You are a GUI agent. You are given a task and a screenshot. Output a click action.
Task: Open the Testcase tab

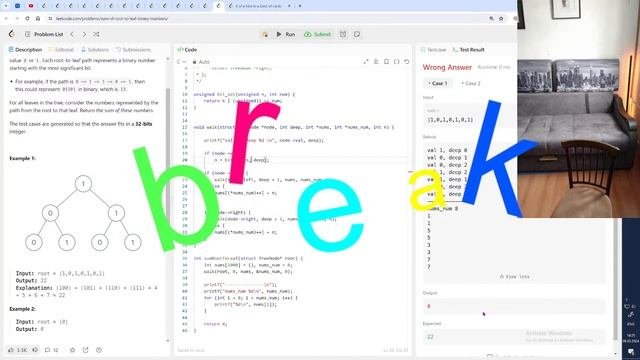tap(433, 49)
